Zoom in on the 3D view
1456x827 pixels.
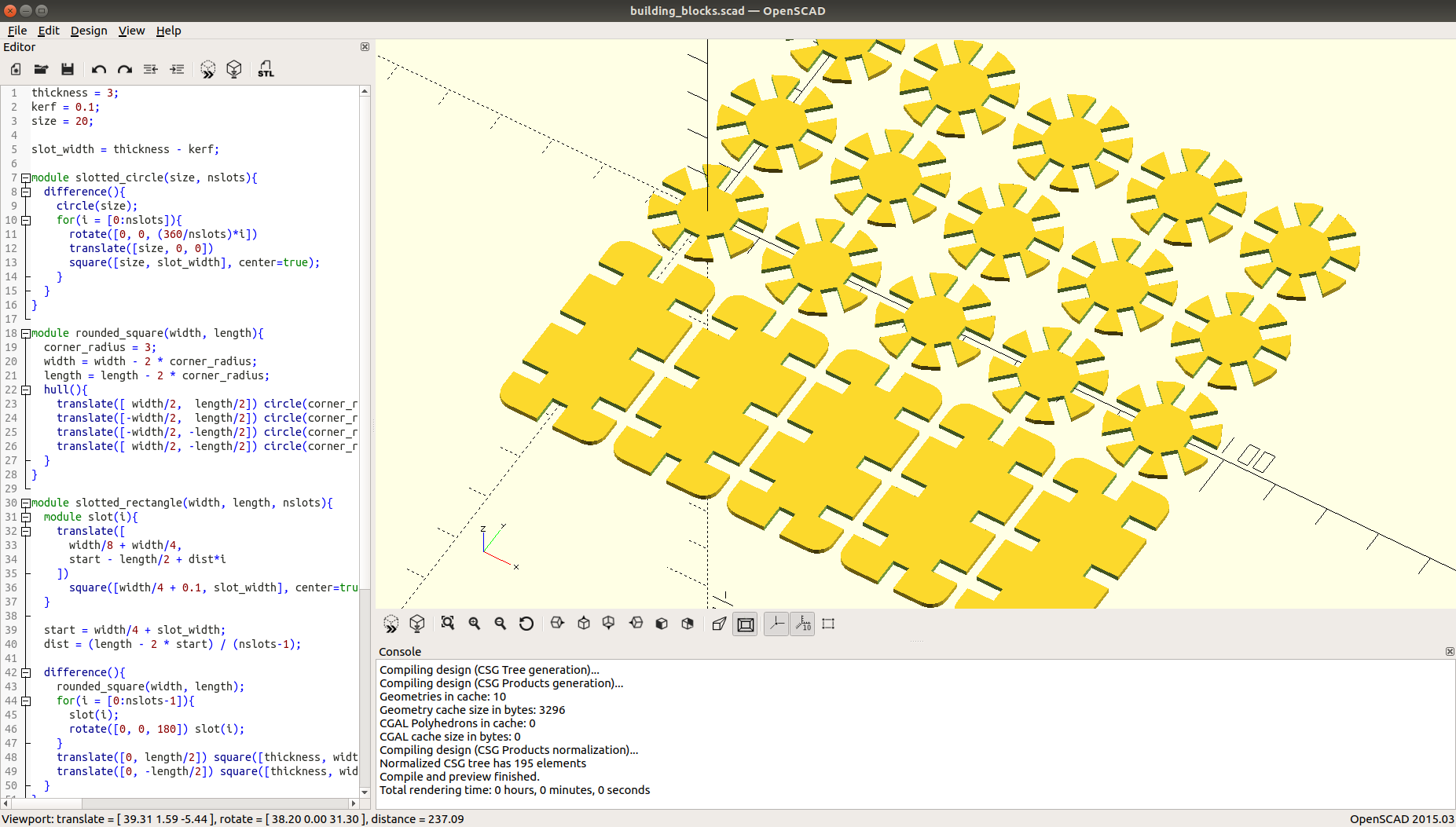click(475, 624)
